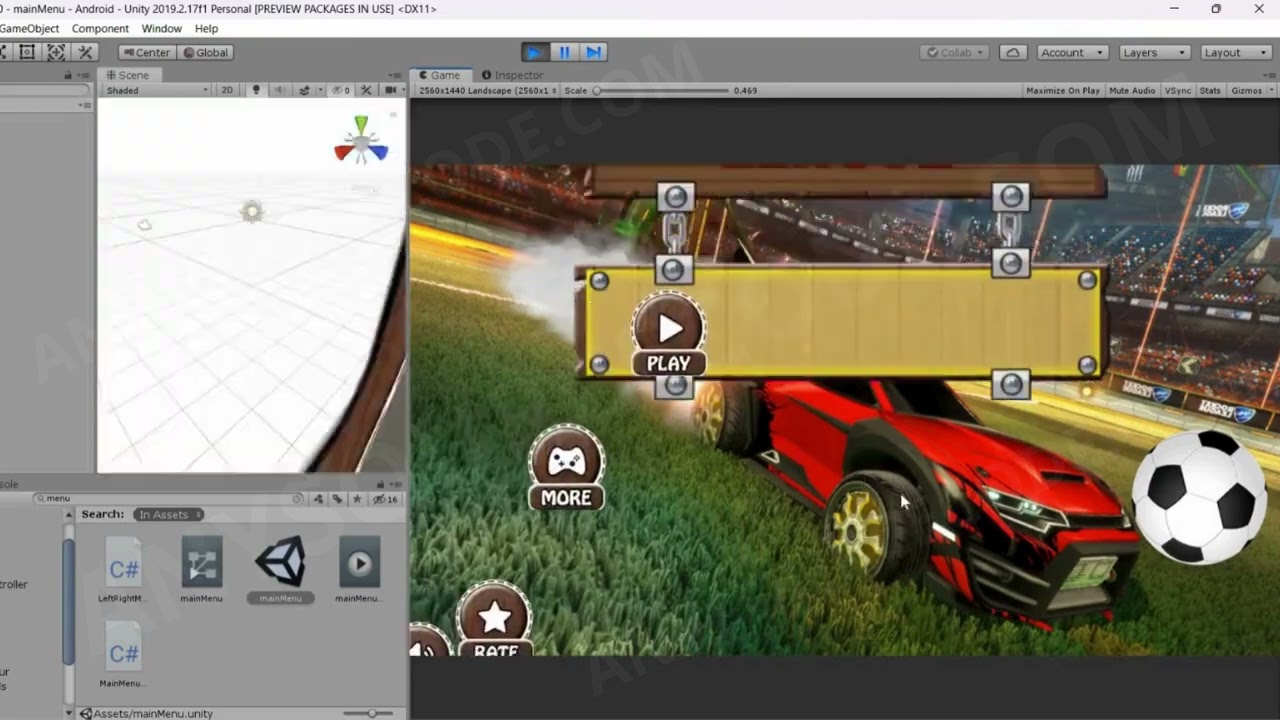Open the Collab dropdown
This screenshot has width=1280, height=720.
click(954, 52)
